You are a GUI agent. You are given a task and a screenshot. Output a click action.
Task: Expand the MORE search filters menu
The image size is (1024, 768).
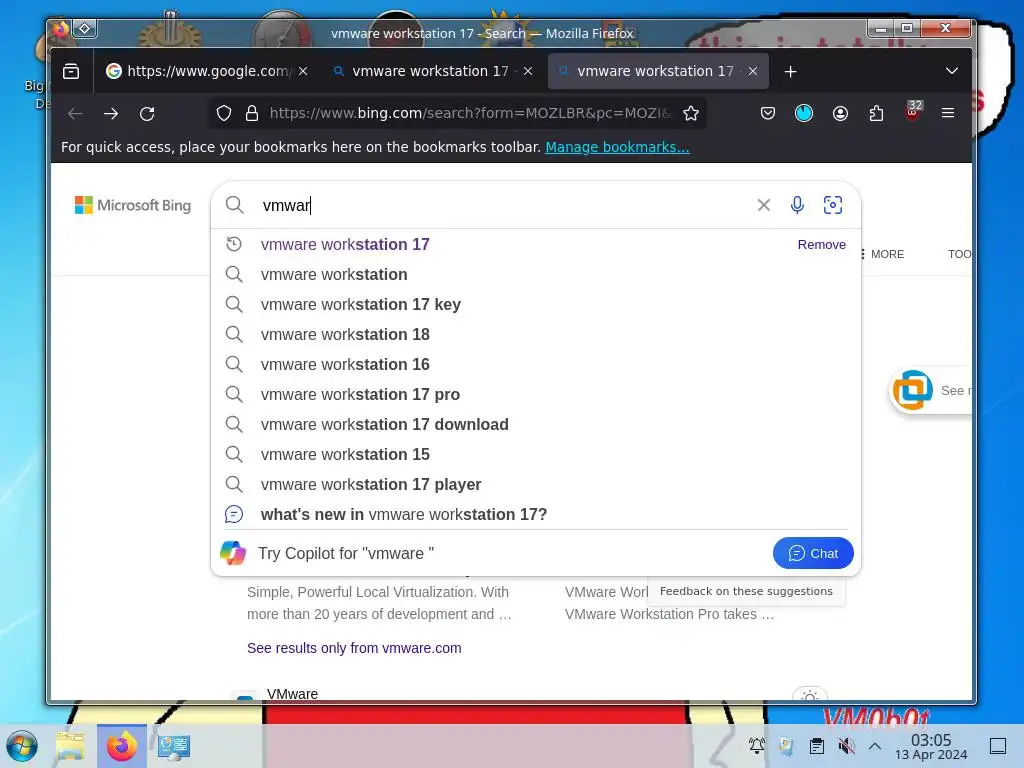pyautogui.click(x=882, y=254)
